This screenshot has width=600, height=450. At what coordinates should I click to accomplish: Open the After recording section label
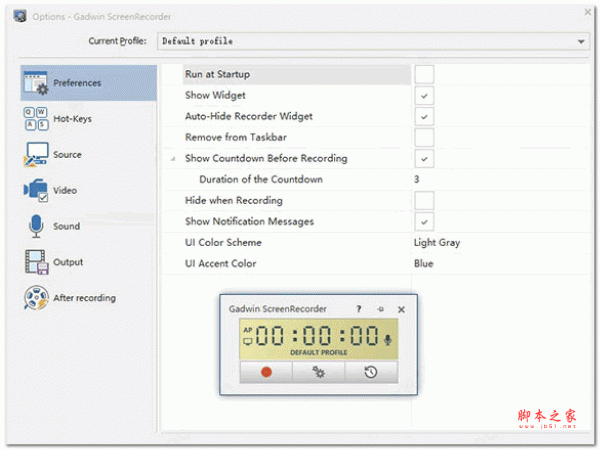[85, 298]
